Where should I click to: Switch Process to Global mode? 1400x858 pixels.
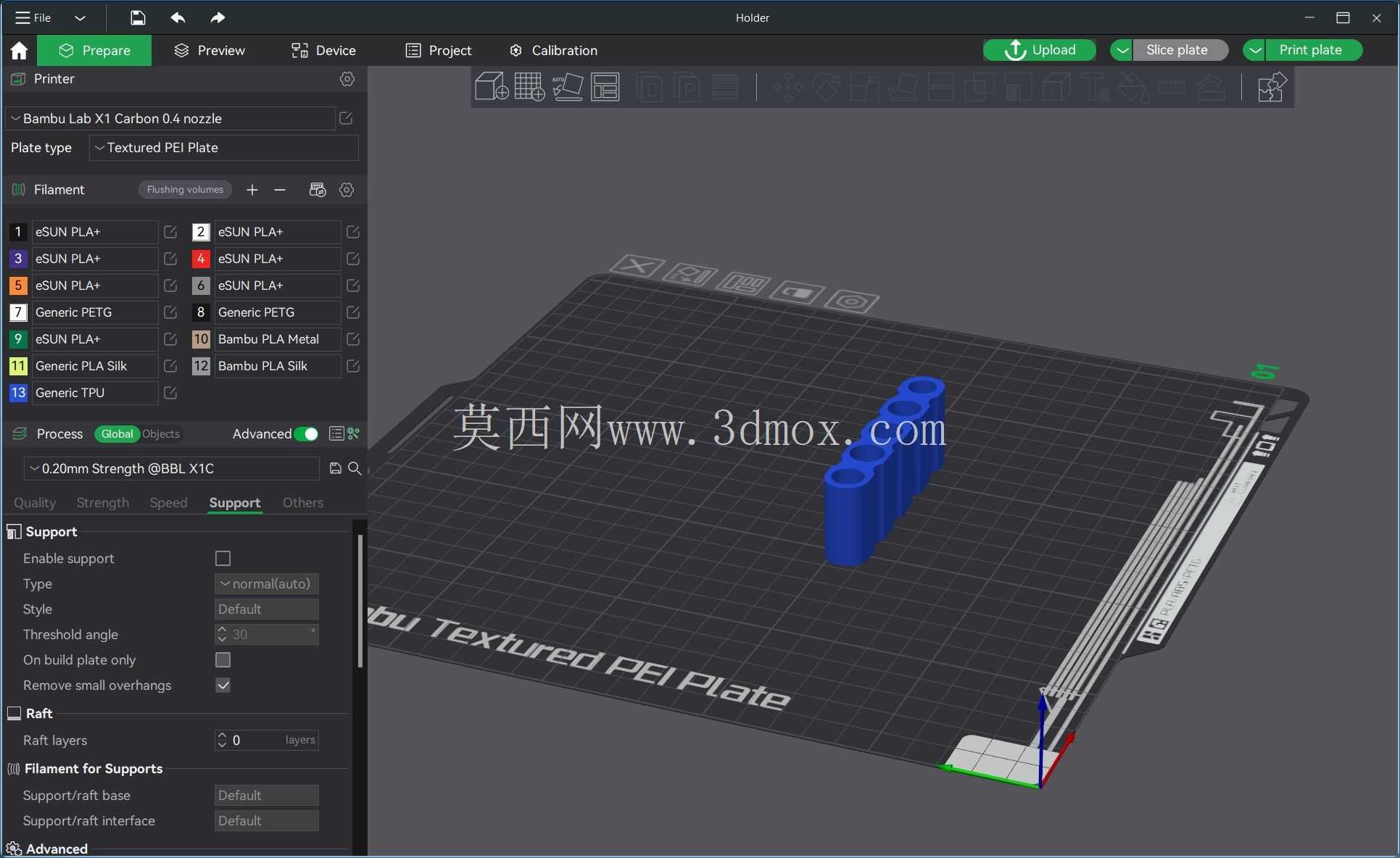pos(117,434)
